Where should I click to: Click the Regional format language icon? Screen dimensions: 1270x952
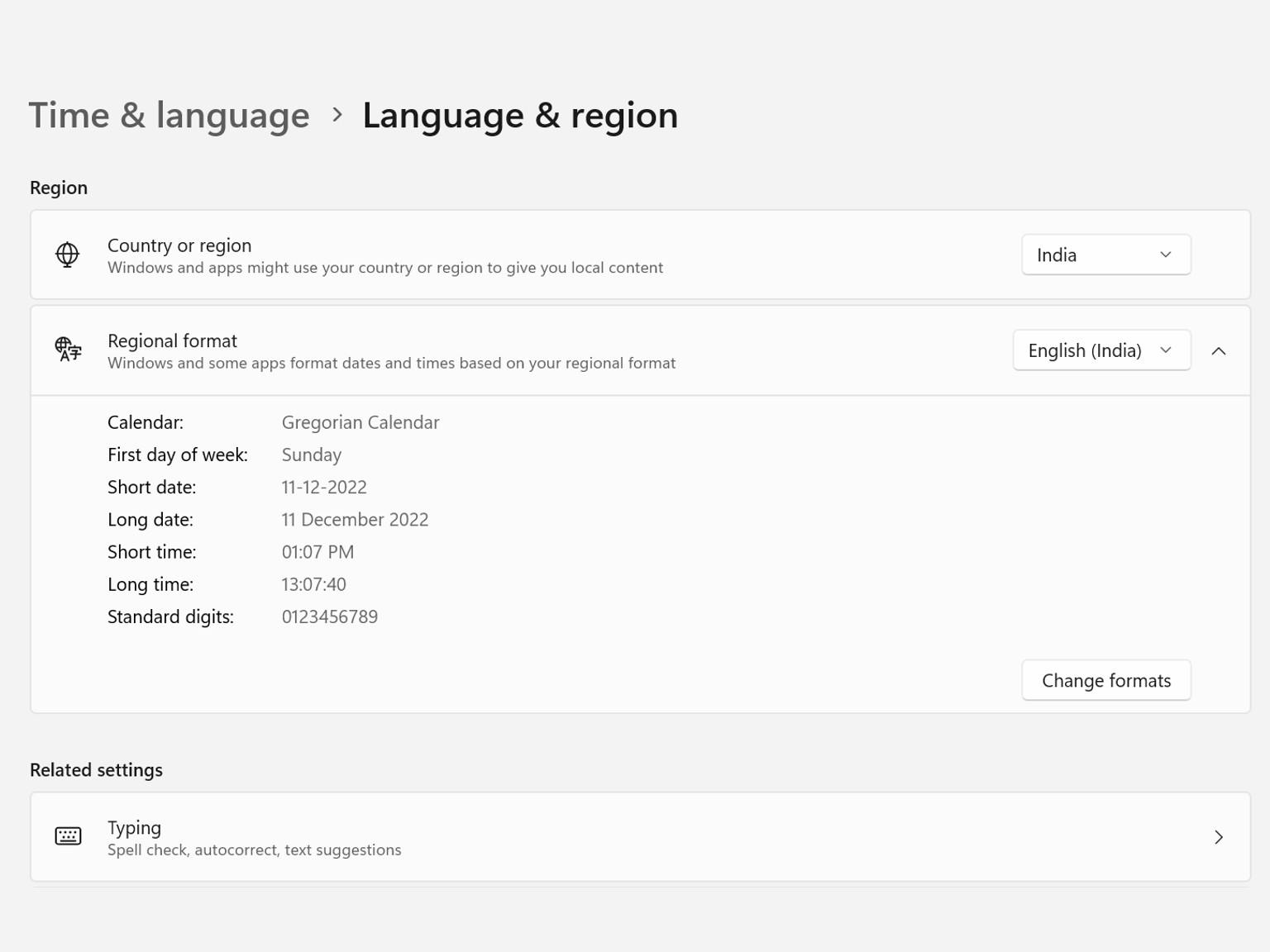click(68, 350)
